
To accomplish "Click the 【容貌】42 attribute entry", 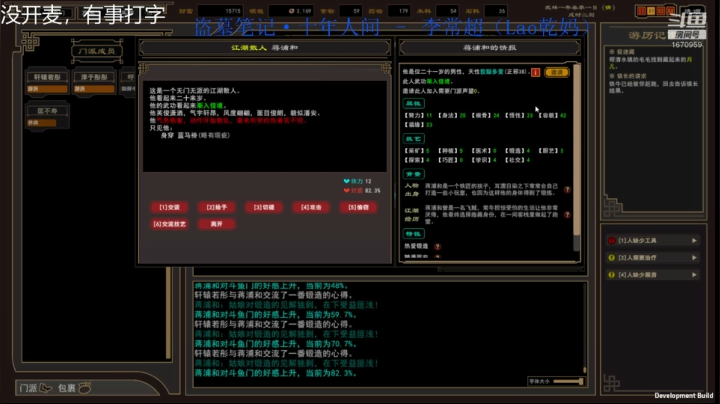I will [552, 115].
